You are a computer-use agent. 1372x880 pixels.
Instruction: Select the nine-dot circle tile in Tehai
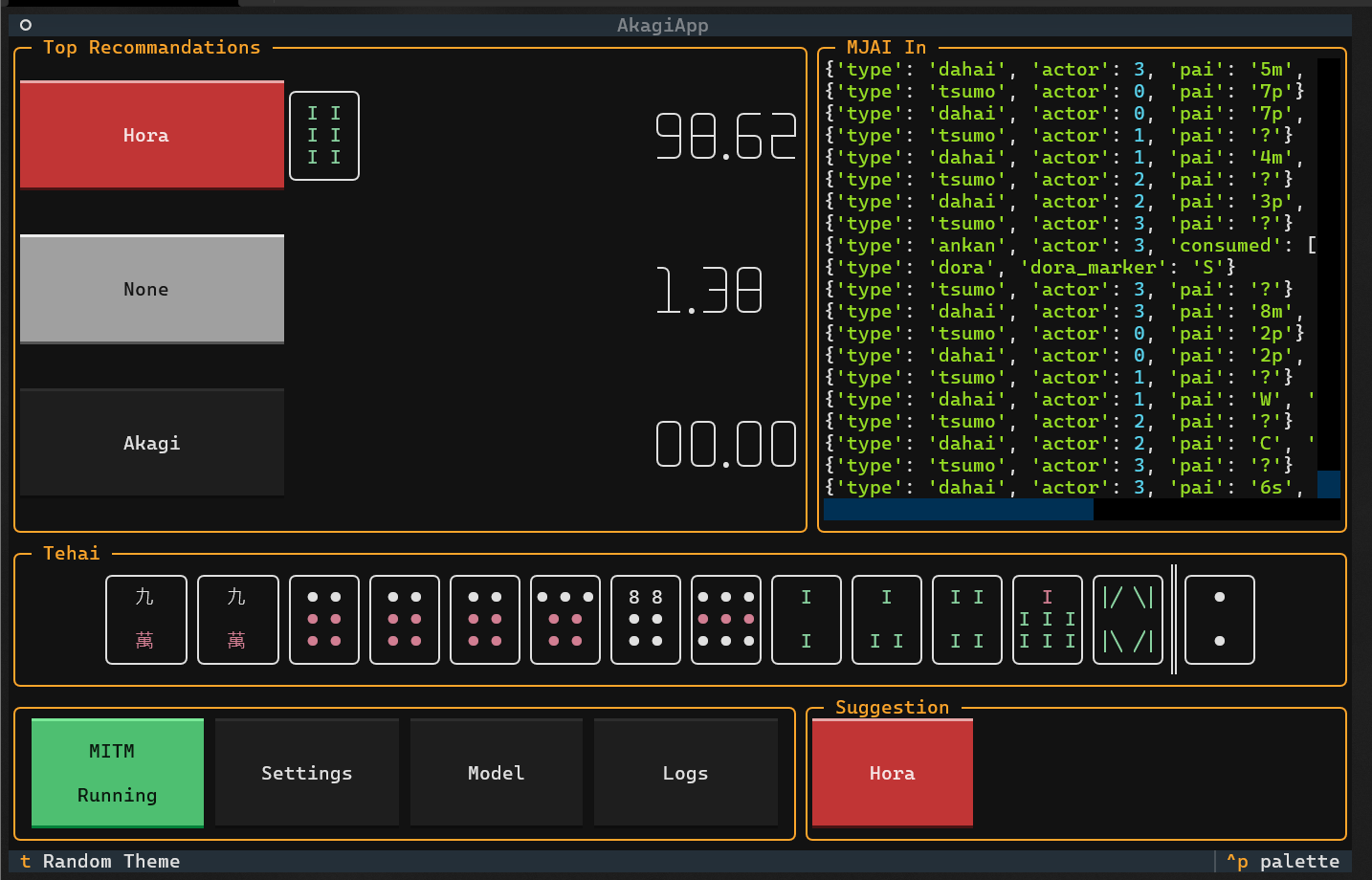[726, 620]
